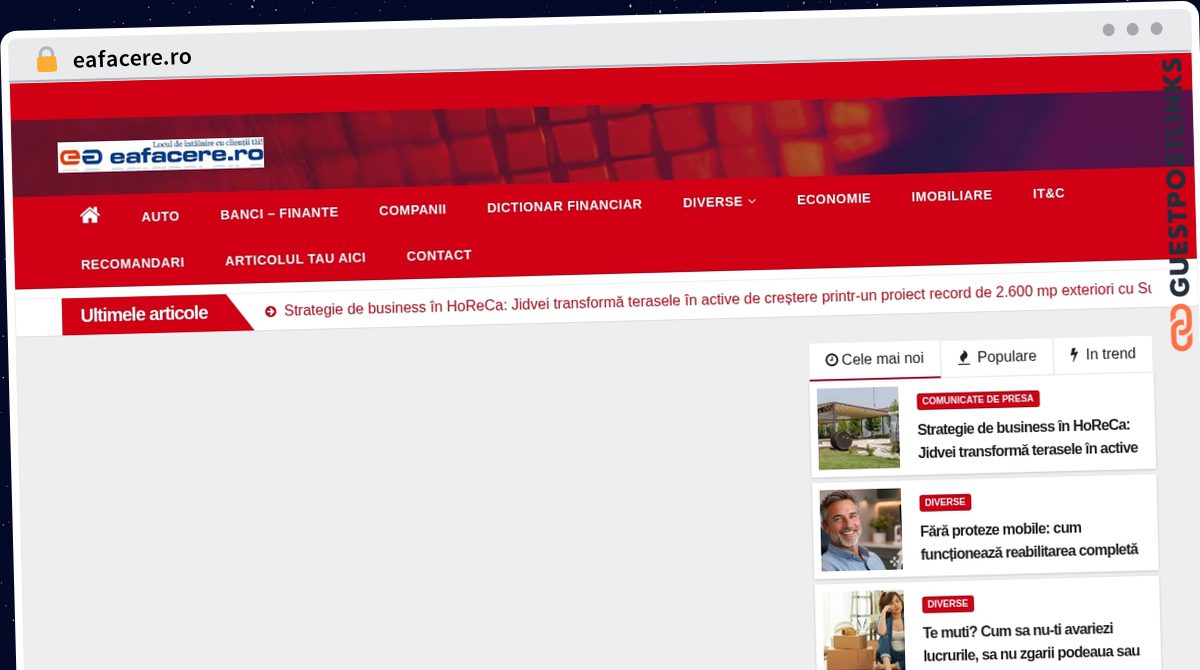Expand the DIVERSE menu chevron
The image size is (1200, 670).
coord(752,201)
